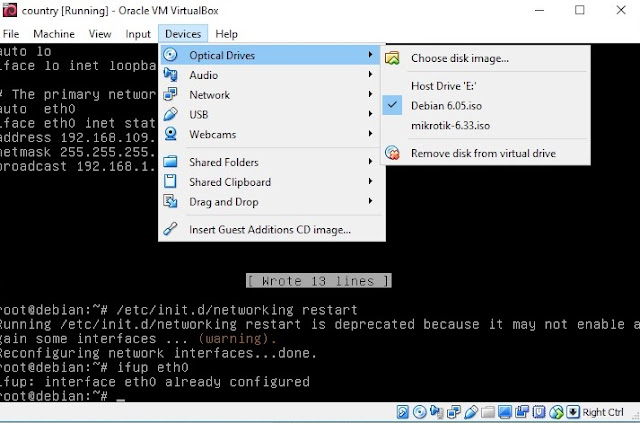Viewport: 640px width, 423px height.
Task: Open the Machine menu
Action: coord(54,34)
